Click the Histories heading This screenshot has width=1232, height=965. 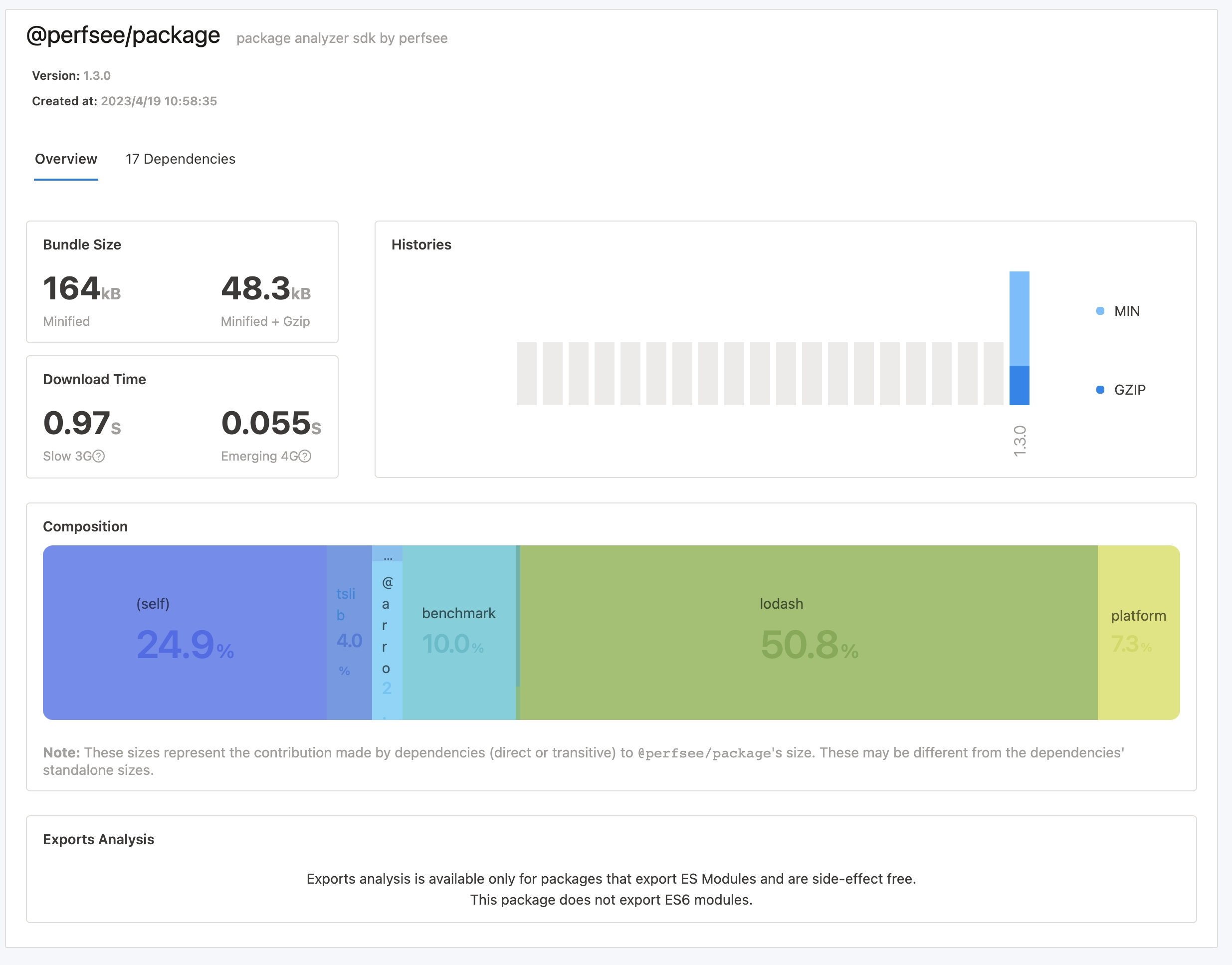pos(421,244)
